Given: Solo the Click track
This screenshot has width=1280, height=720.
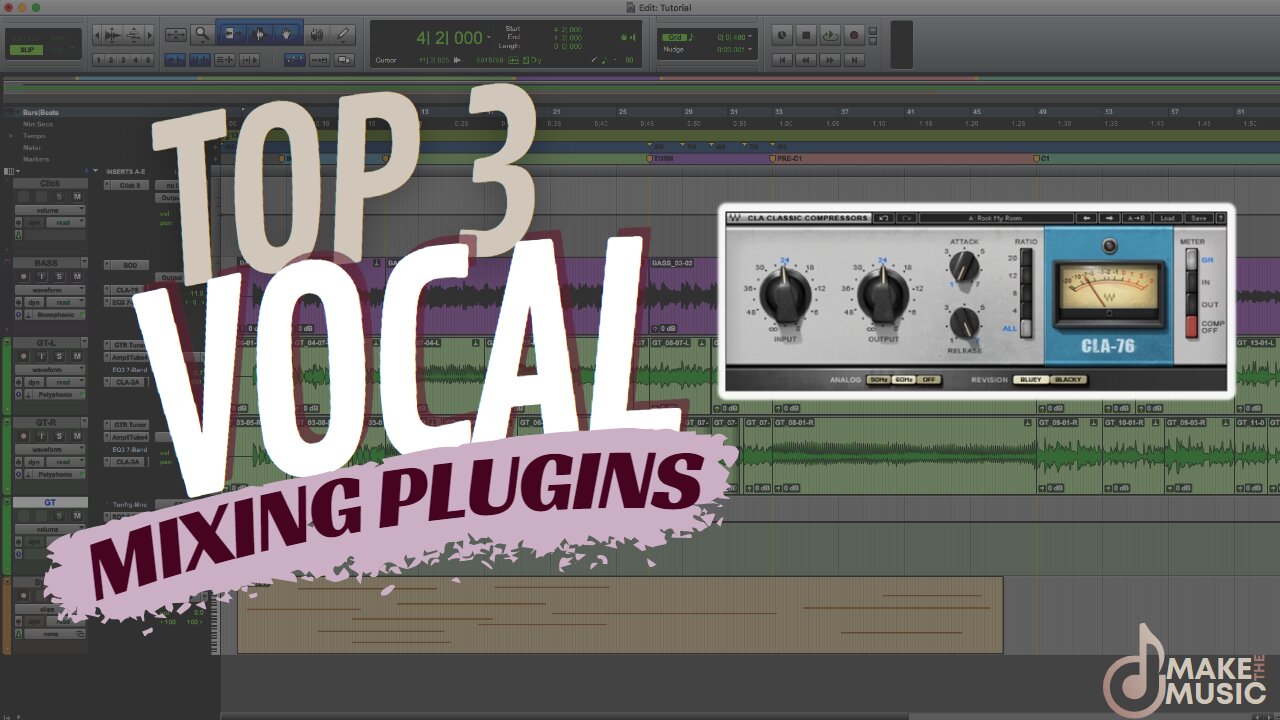Looking at the screenshot, I should [59, 197].
